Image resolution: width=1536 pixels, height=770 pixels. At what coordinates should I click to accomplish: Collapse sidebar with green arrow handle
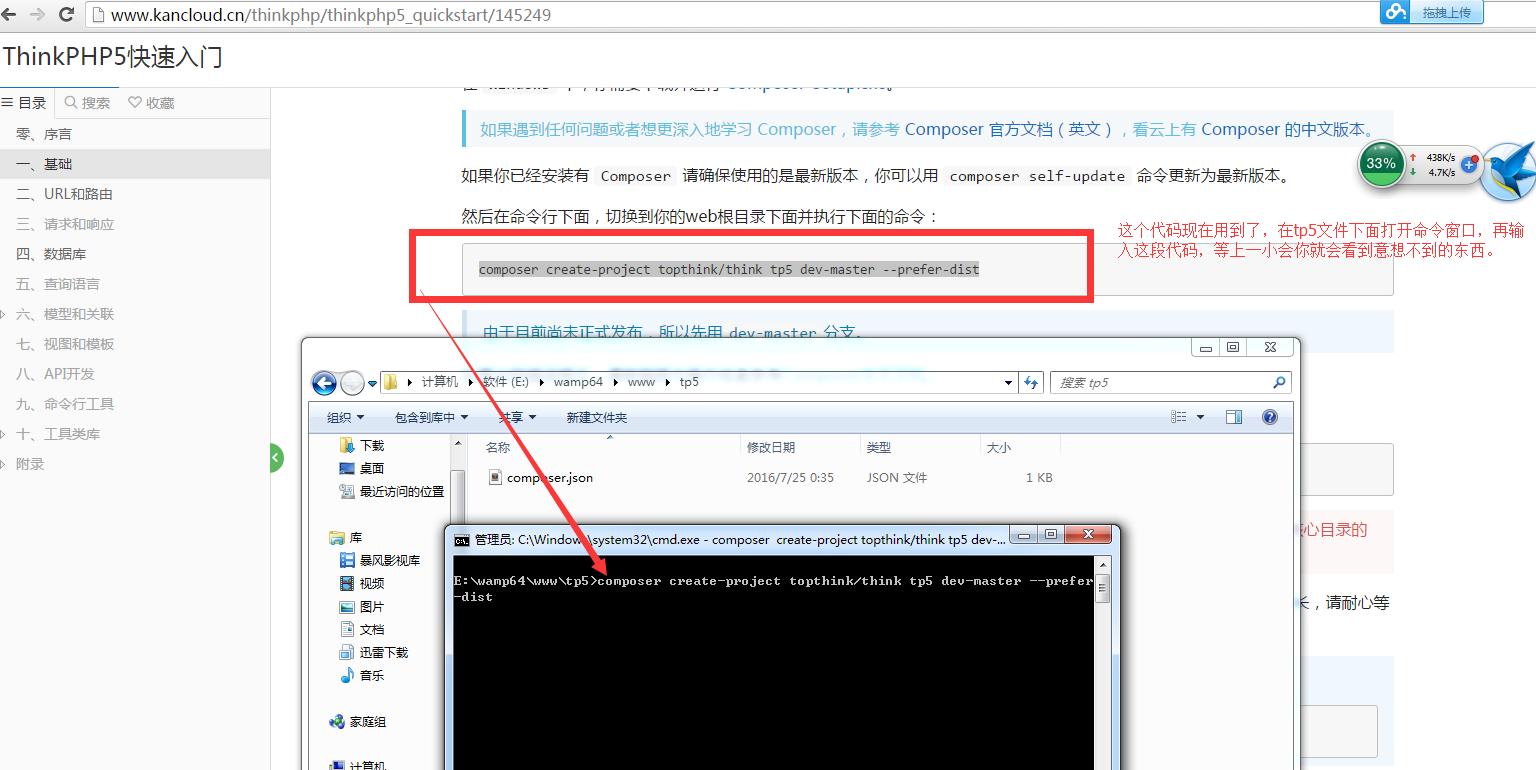point(277,458)
